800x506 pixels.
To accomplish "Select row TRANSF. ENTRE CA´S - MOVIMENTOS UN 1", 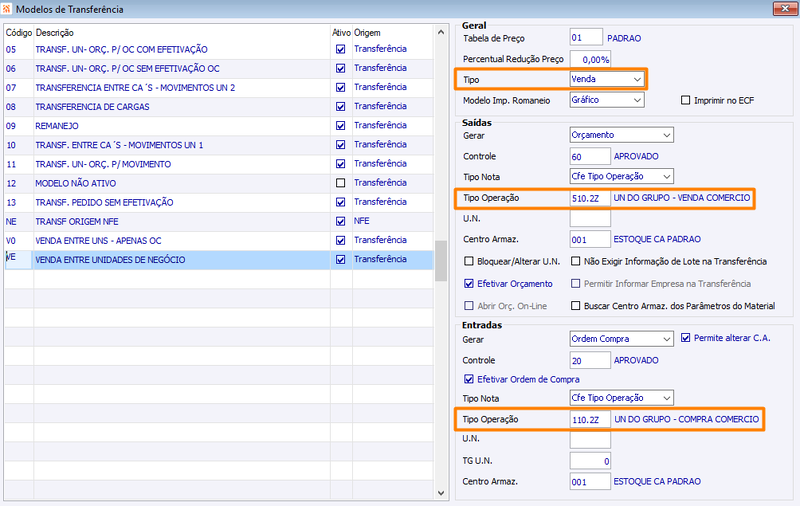I will (x=218, y=145).
